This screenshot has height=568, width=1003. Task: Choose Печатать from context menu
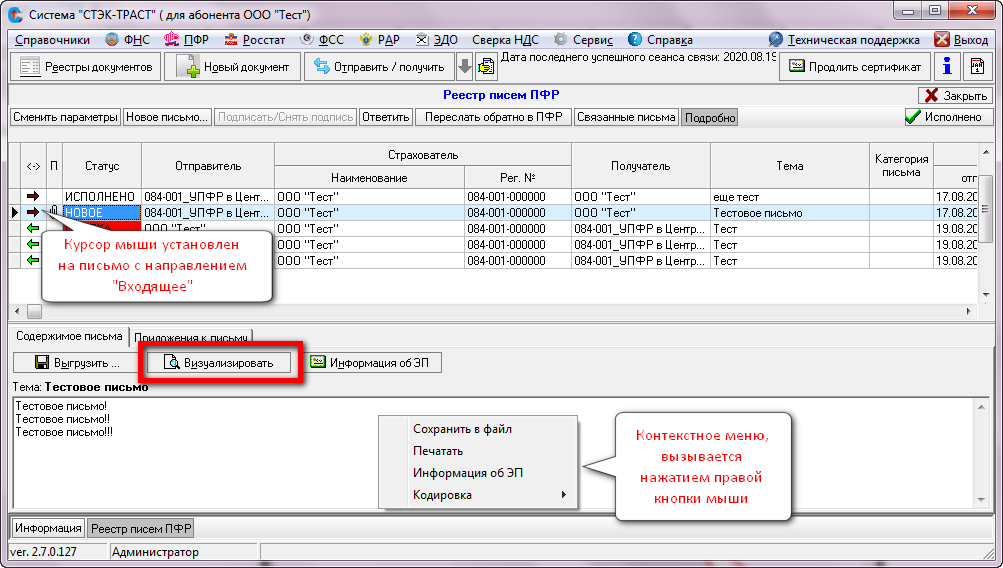(x=478, y=451)
